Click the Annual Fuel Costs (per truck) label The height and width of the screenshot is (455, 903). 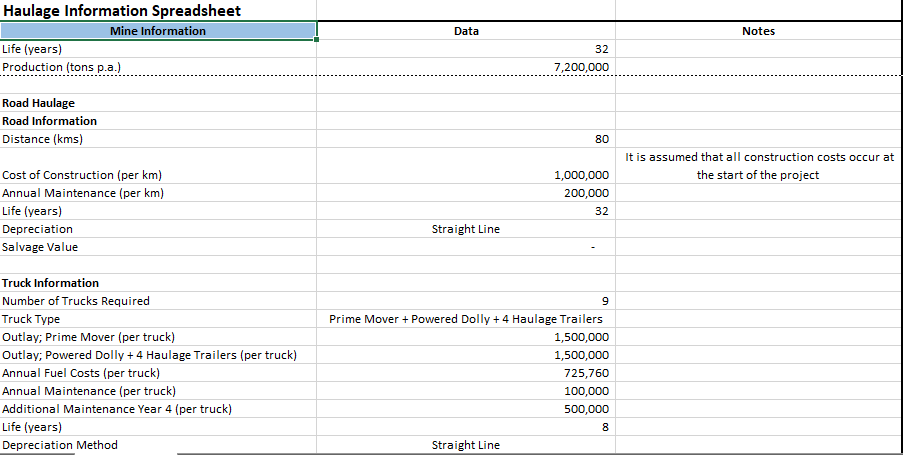click(x=81, y=373)
